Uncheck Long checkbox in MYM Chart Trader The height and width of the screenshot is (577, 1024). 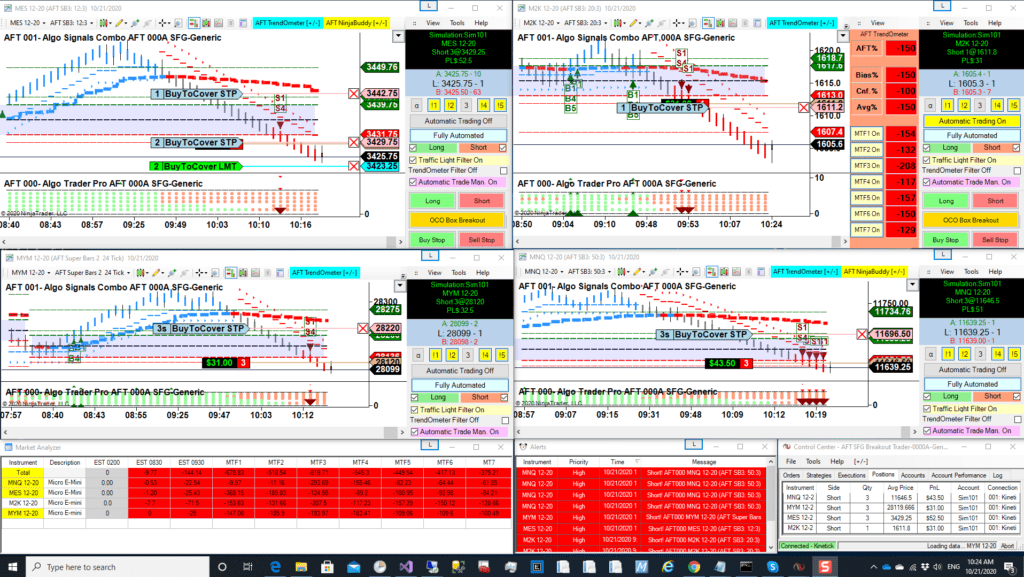coord(414,397)
